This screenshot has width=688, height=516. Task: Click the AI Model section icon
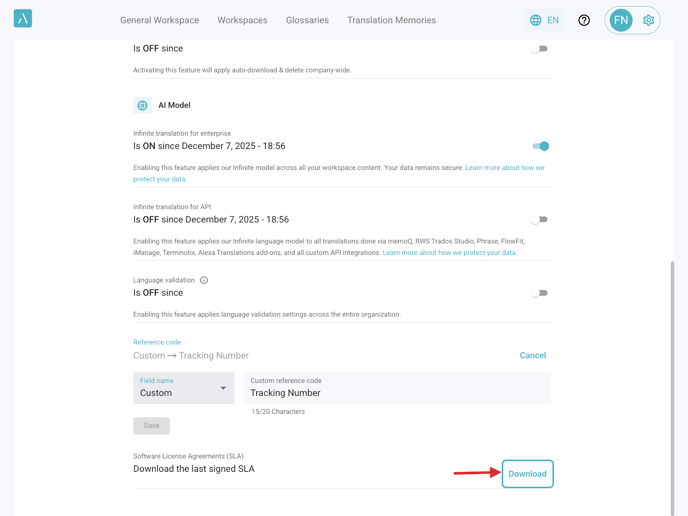click(142, 105)
